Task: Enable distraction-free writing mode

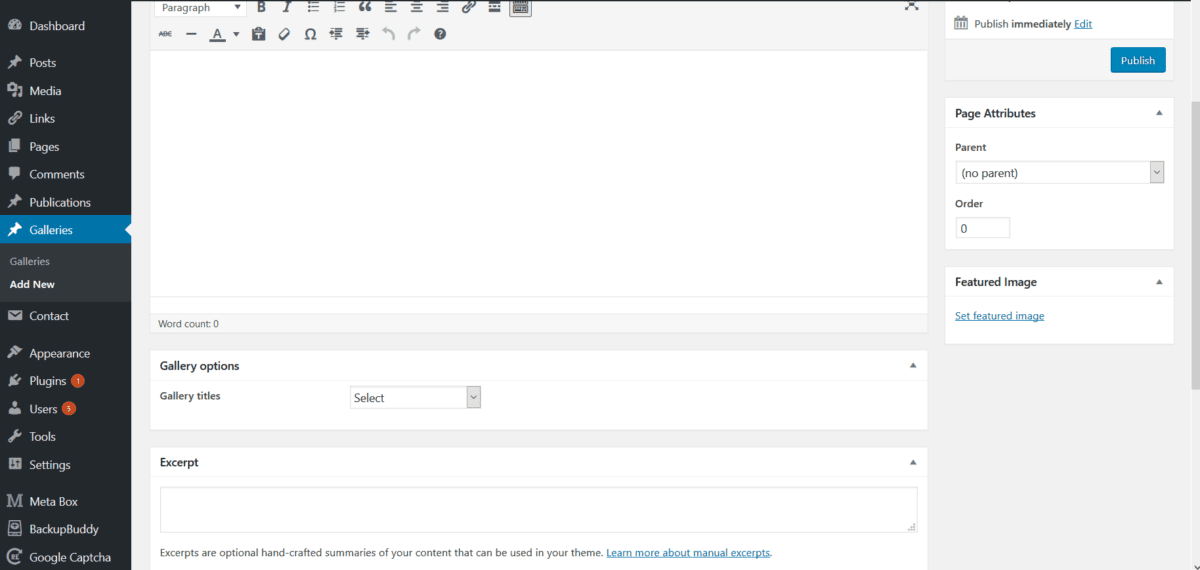Action: (911, 6)
